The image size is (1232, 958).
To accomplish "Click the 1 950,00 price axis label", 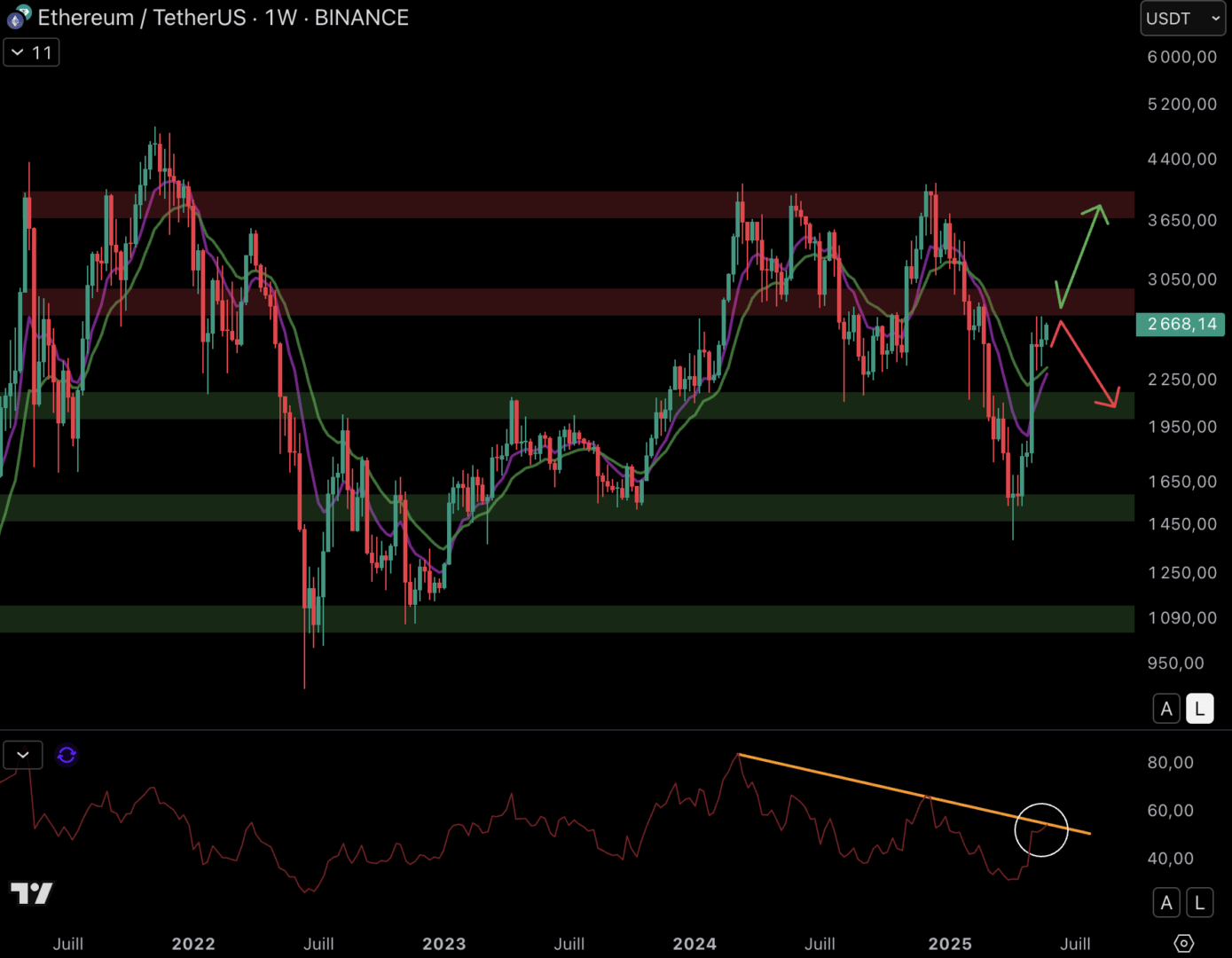I will (x=1182, y=427).
